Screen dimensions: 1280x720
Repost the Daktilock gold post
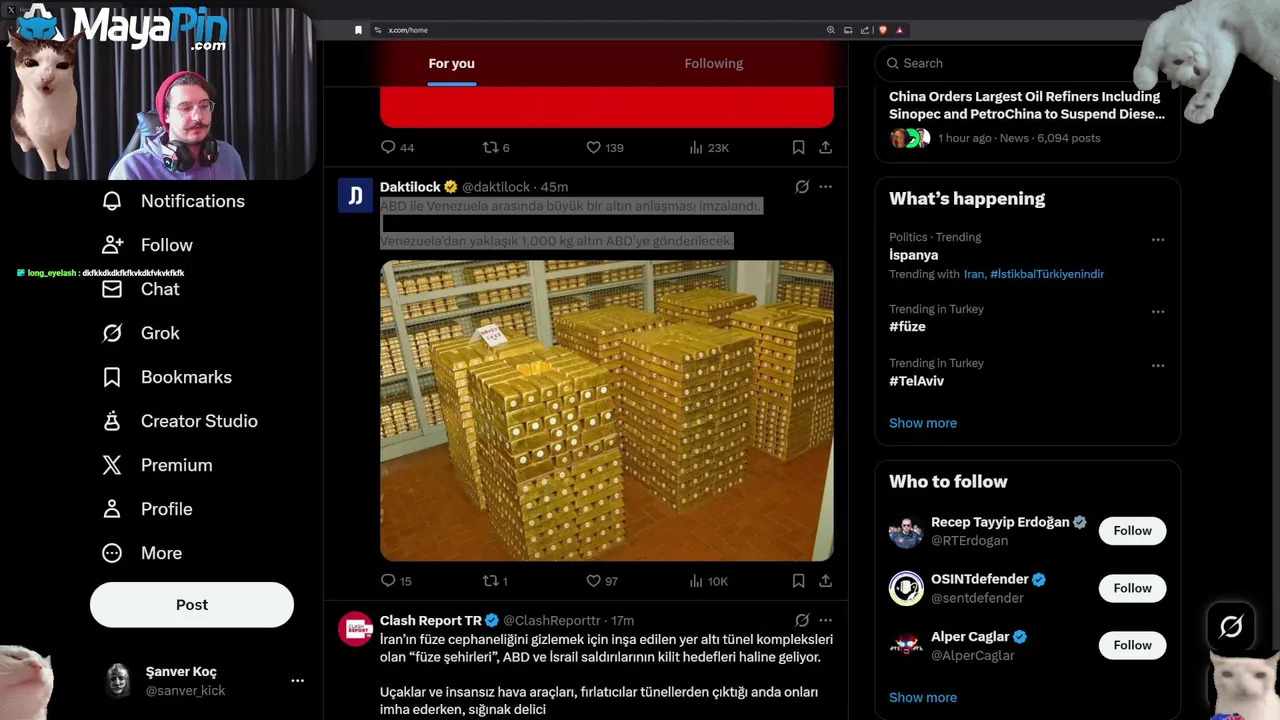[x=496, y=581]
